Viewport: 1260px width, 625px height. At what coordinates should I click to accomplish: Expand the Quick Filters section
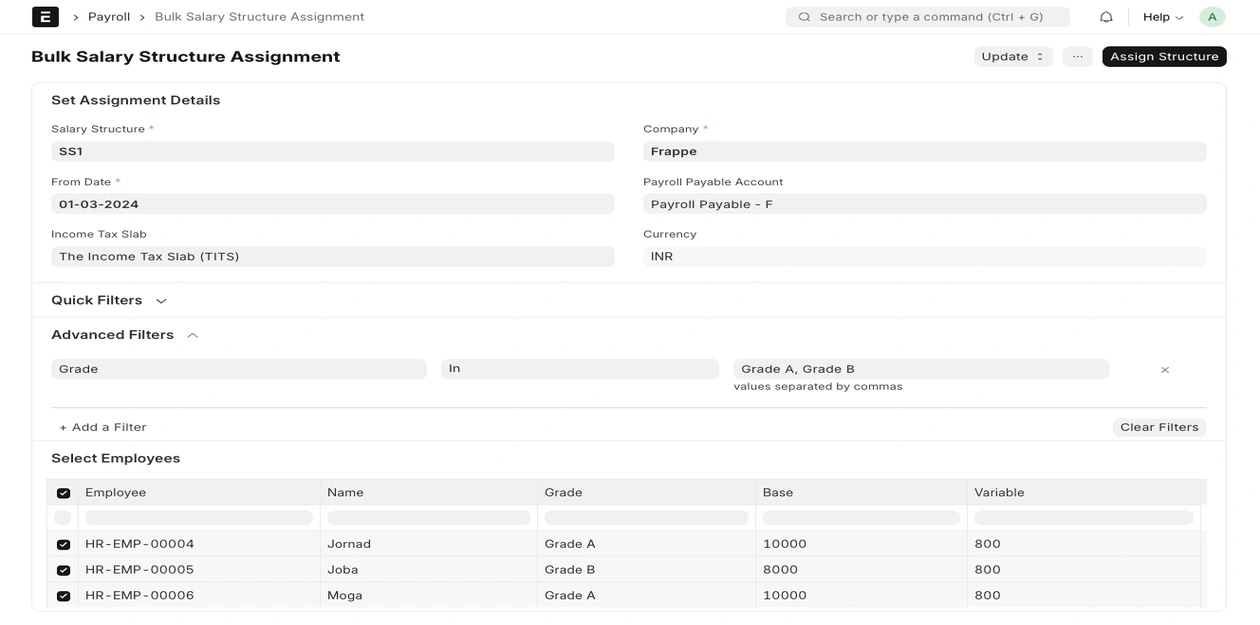160,301
